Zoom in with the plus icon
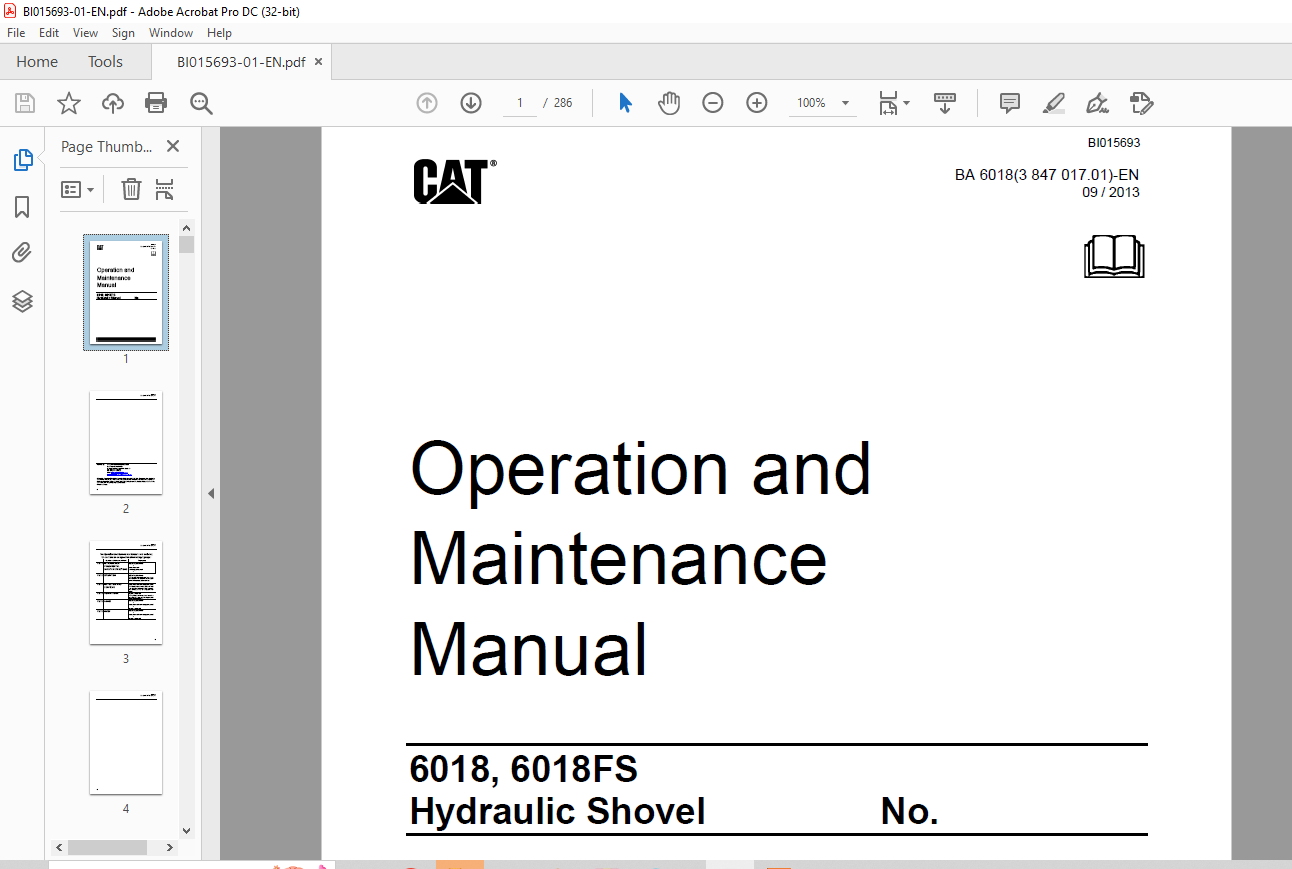Screen dimensions: 1292x869 point(757,103)
